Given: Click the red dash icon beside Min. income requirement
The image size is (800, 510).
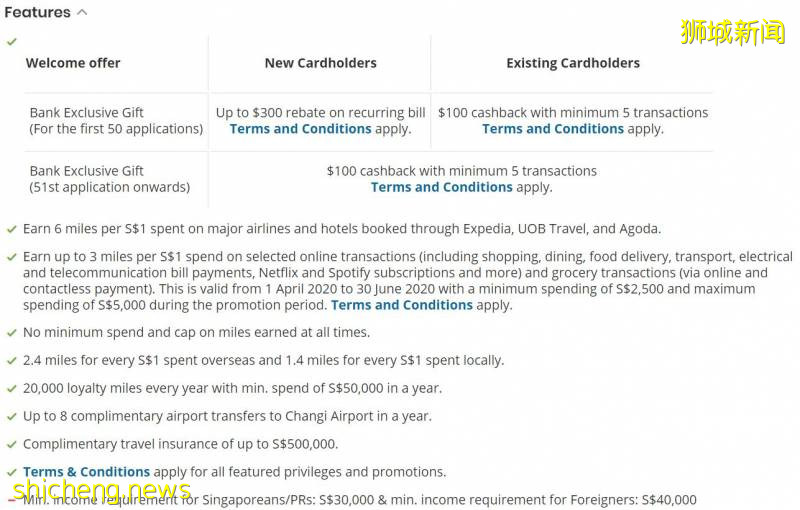Looking at the screenshot, I should (x=11, y=499).
